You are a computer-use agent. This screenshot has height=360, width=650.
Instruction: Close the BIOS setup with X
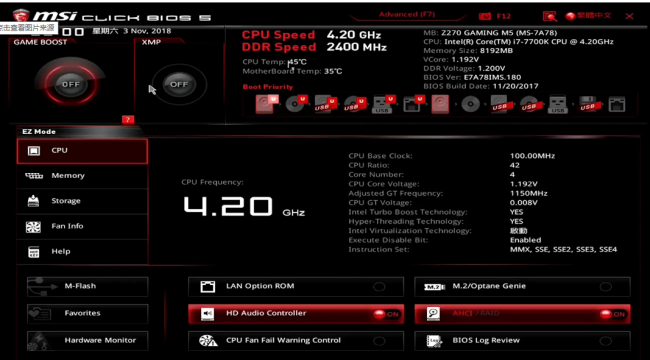pyautogui.click(x=629, y=17)
